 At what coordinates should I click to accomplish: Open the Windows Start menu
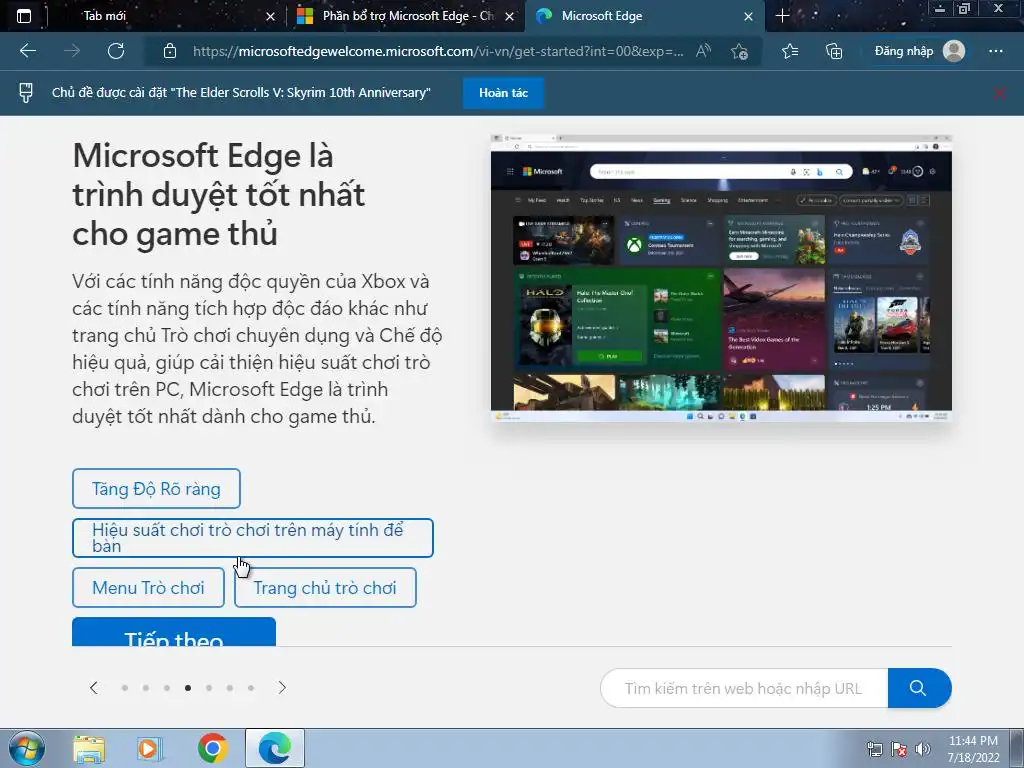[x=26, y=748]
